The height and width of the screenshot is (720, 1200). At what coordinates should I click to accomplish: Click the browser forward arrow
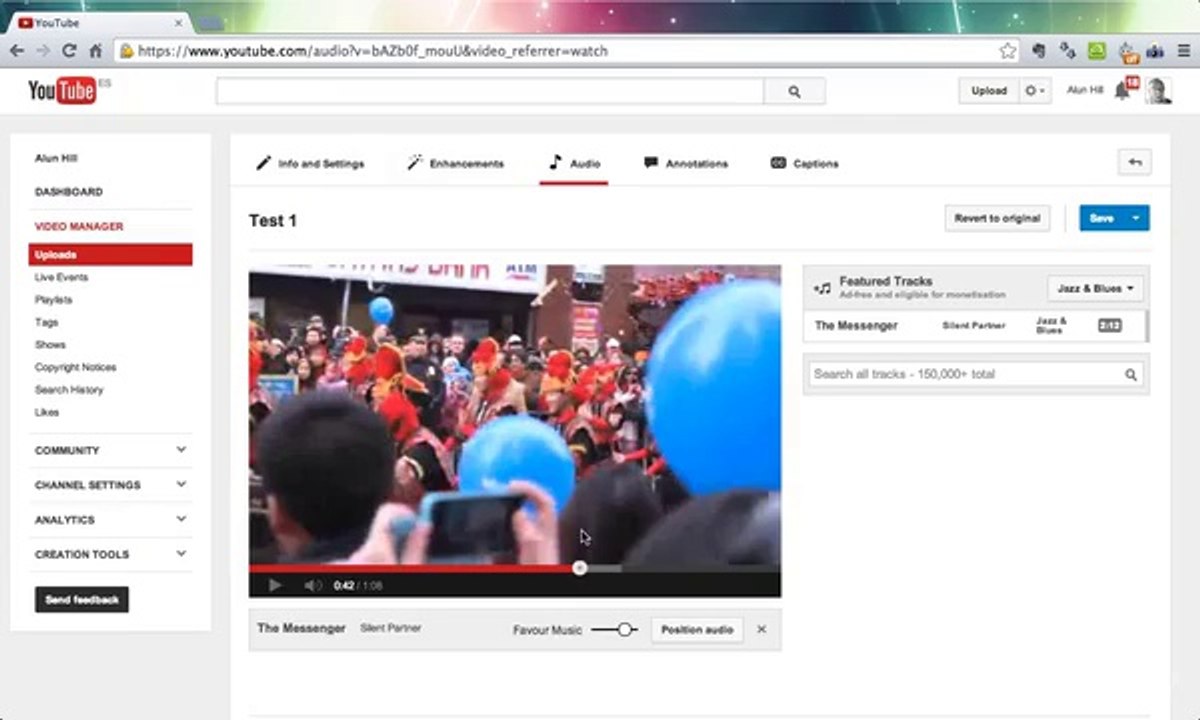pyautogui.click(x=43, y=51)
